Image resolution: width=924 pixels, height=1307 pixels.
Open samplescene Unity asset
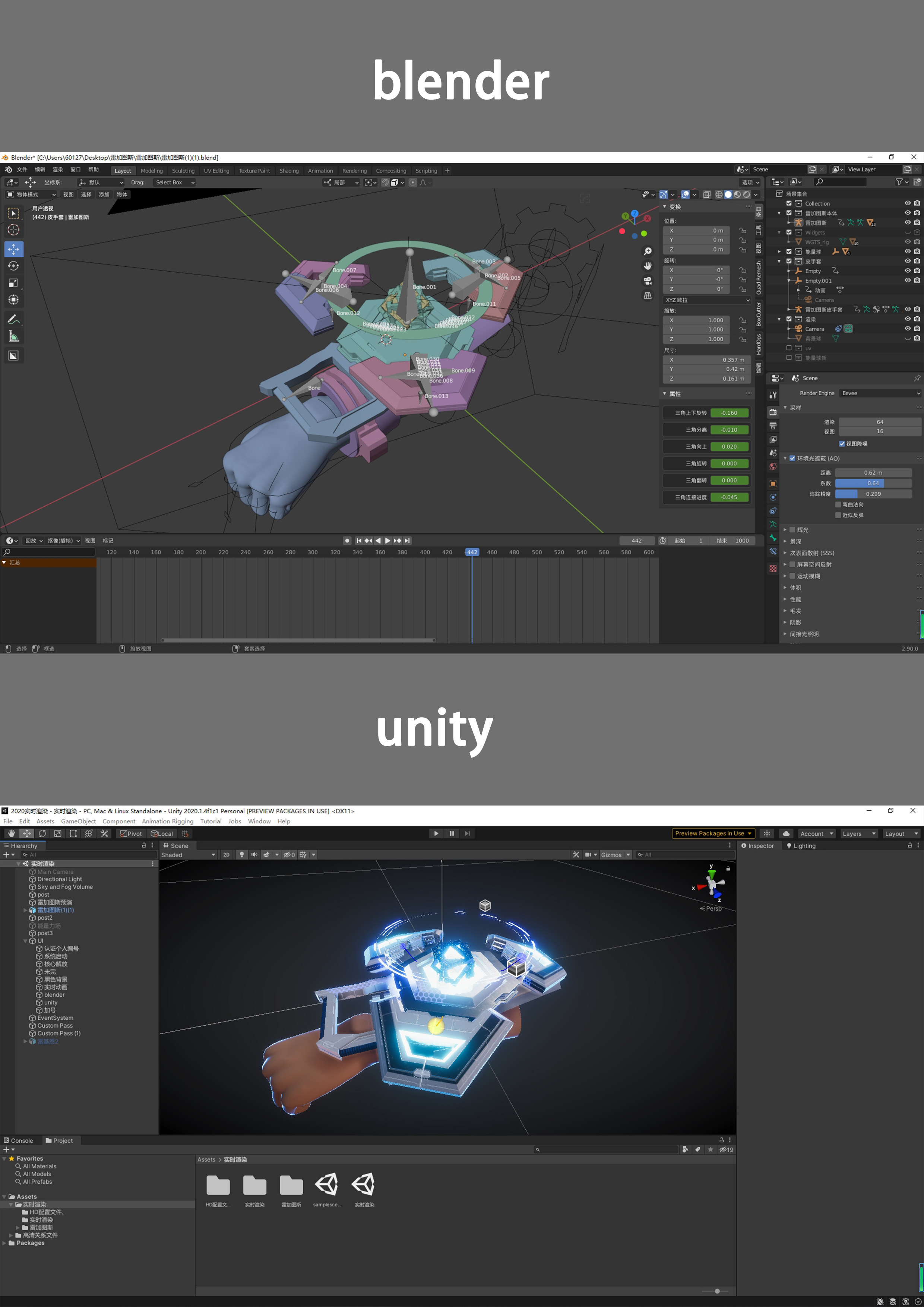click(x=327, y=1185)
